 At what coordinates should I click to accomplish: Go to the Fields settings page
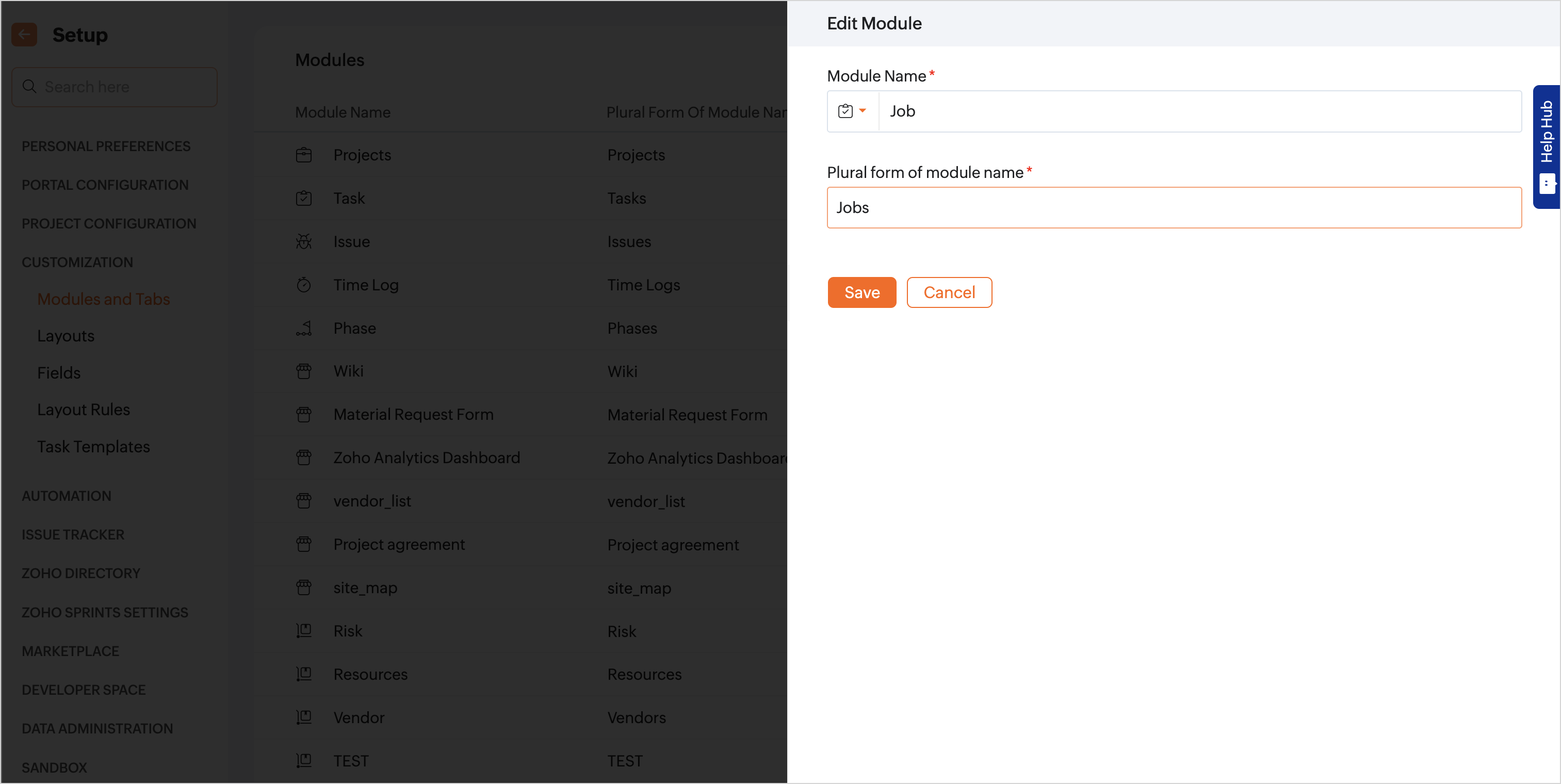point(59,372)
